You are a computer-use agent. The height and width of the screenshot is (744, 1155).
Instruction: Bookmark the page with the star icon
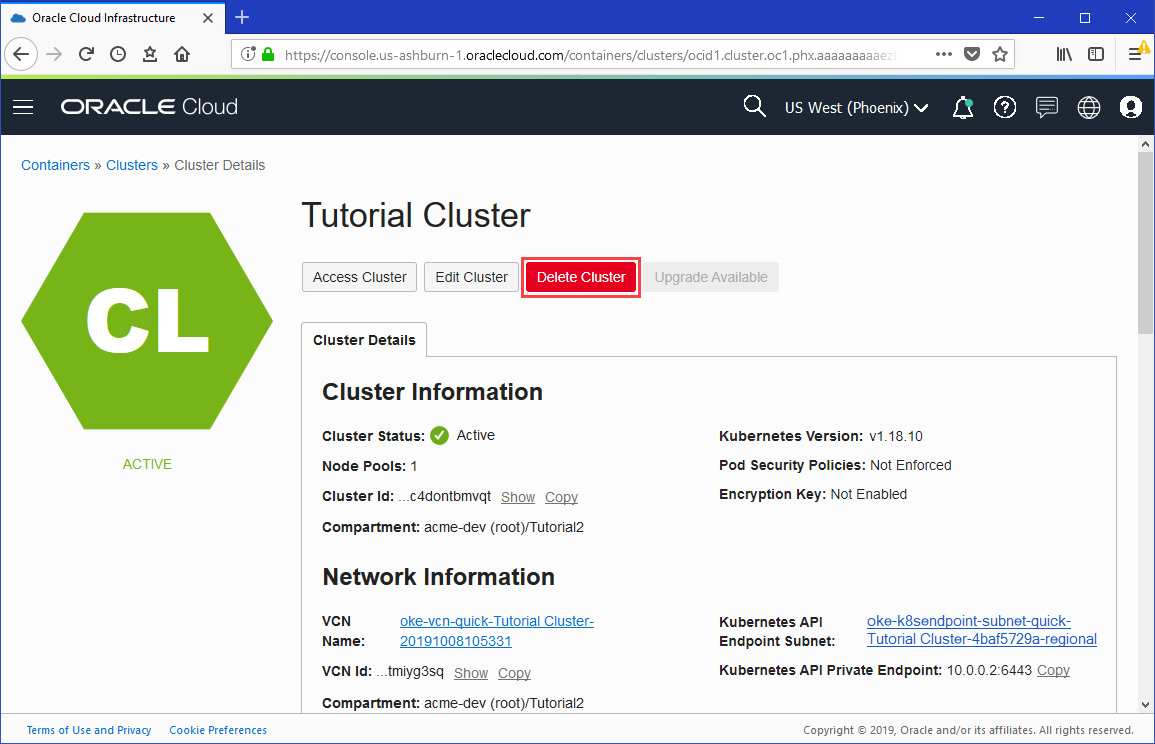1000,54
